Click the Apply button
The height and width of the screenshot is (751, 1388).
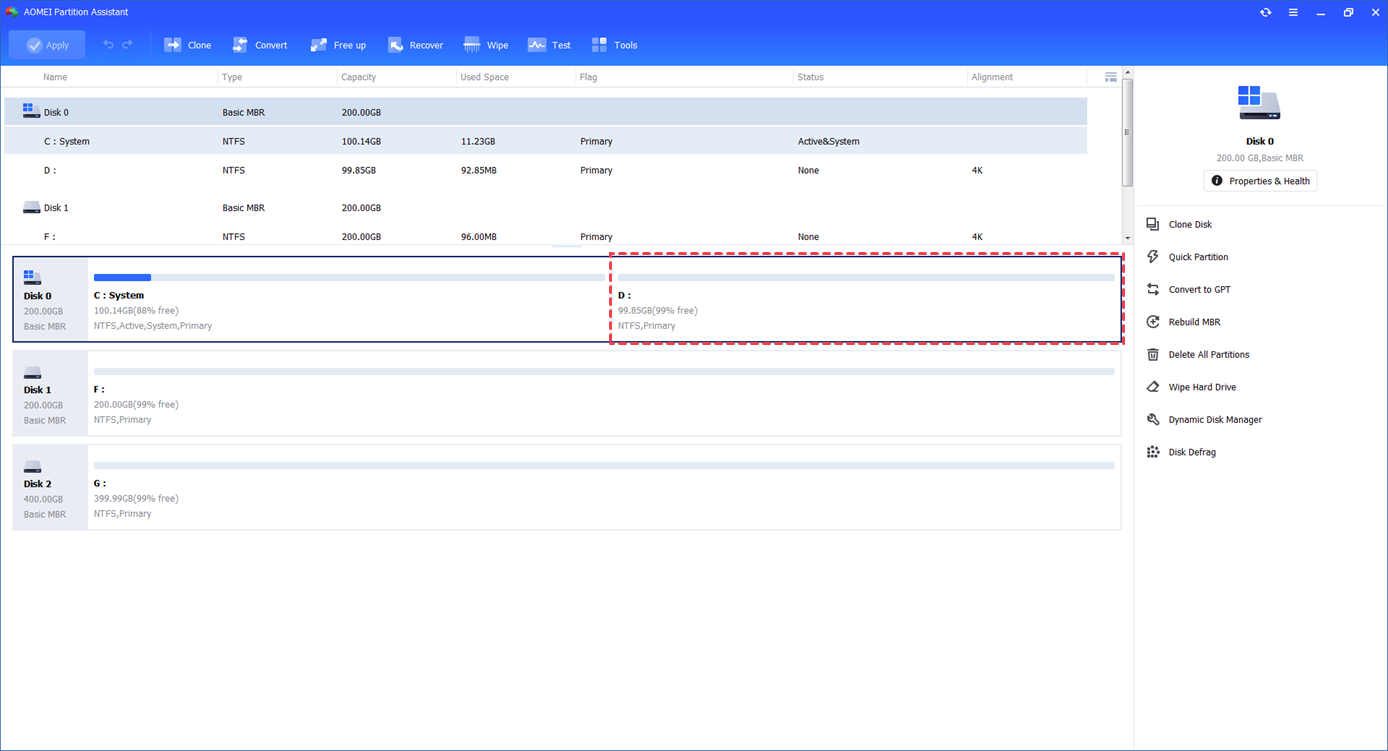click(47, 45)
